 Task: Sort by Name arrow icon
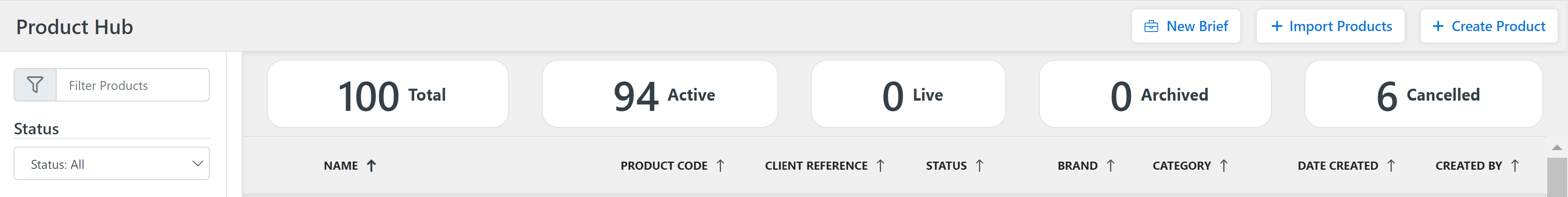pos(371,165)
